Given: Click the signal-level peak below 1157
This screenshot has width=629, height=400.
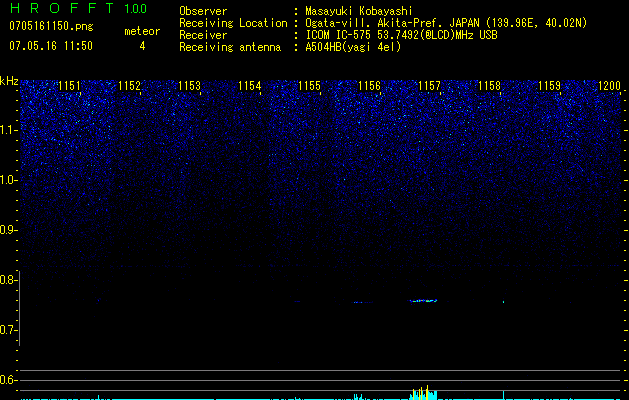Looking at the screenshot, I should (424, 392).
